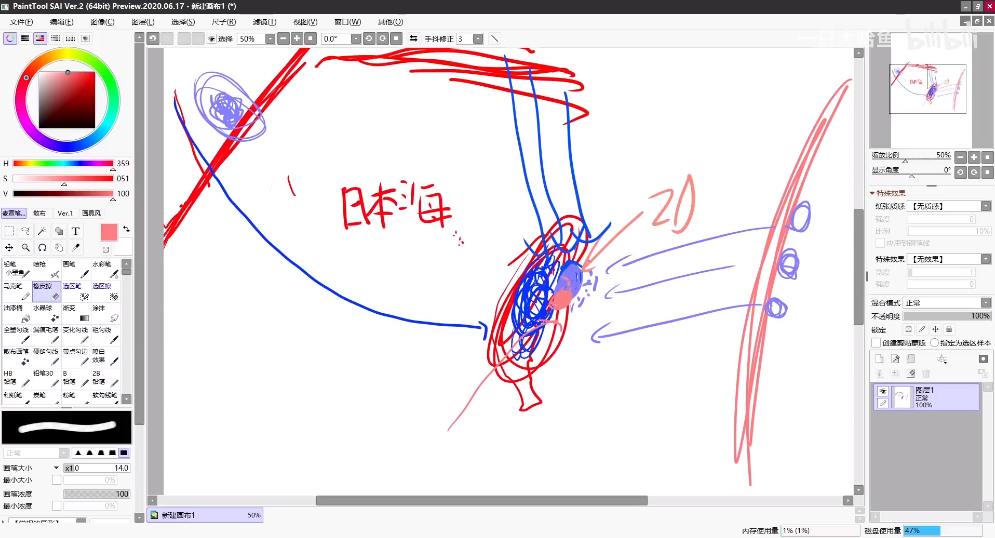Select the rectangular selection tool
The image size is (995, 538).
point(9,231)
